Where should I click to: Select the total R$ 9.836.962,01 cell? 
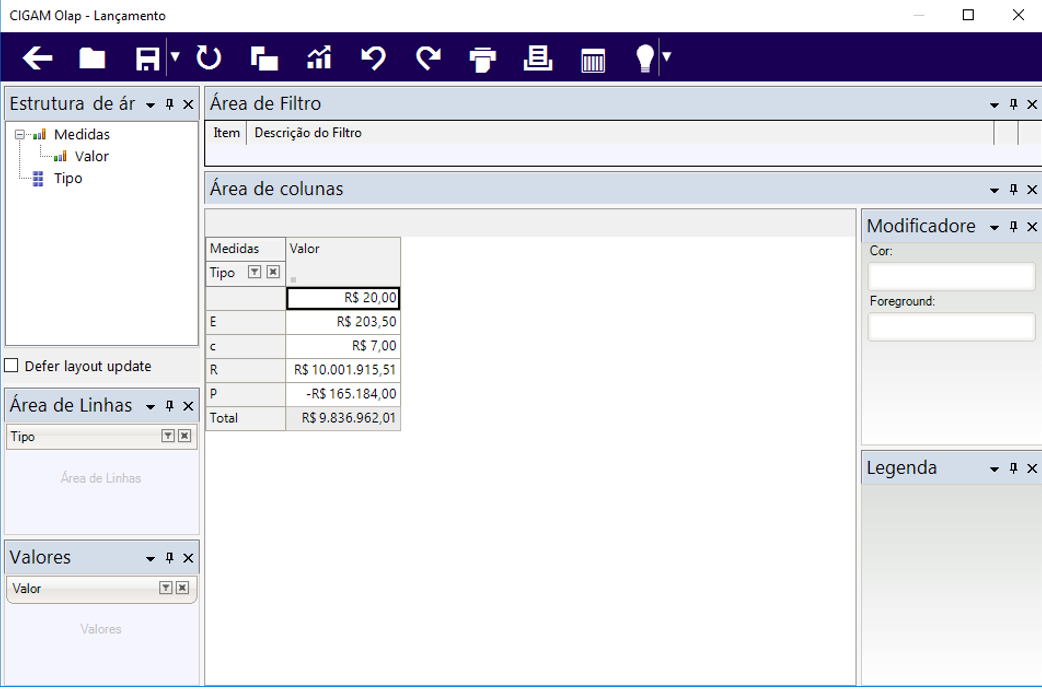343,418
